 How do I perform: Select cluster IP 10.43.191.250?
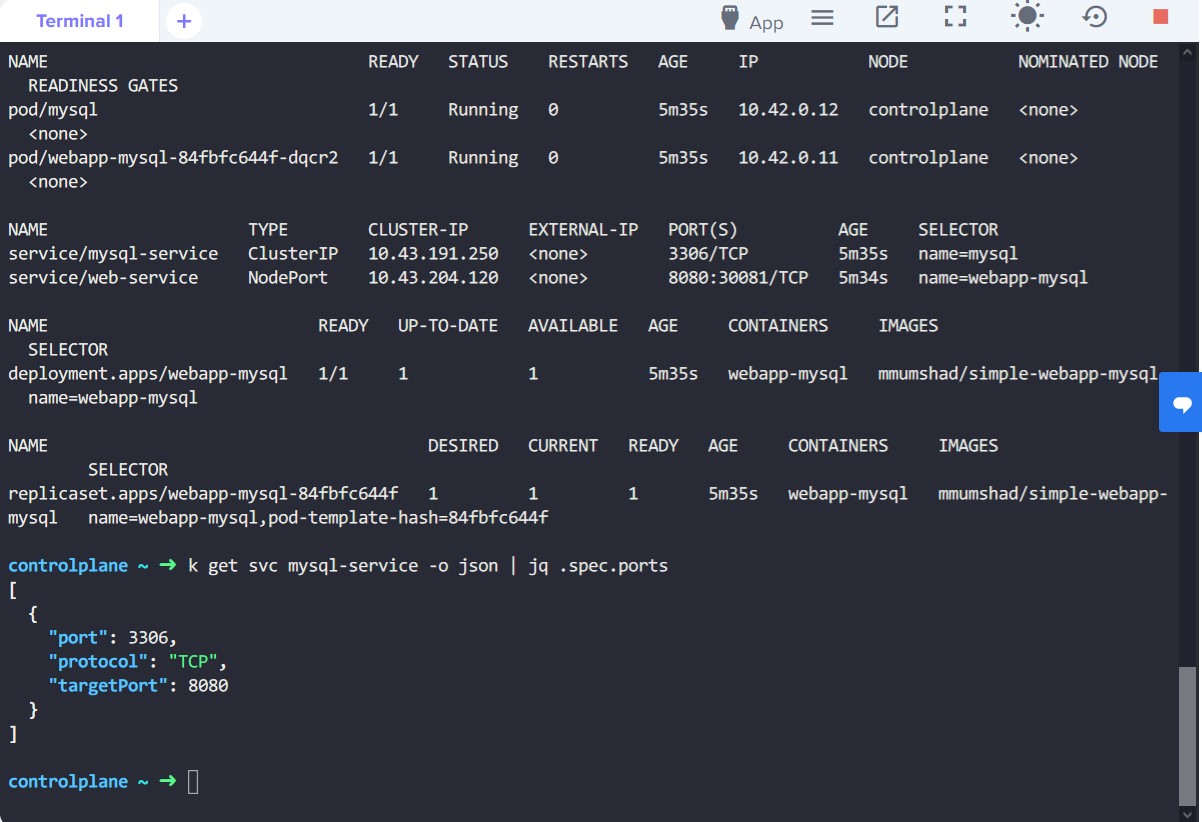click(x=433, y=254)
